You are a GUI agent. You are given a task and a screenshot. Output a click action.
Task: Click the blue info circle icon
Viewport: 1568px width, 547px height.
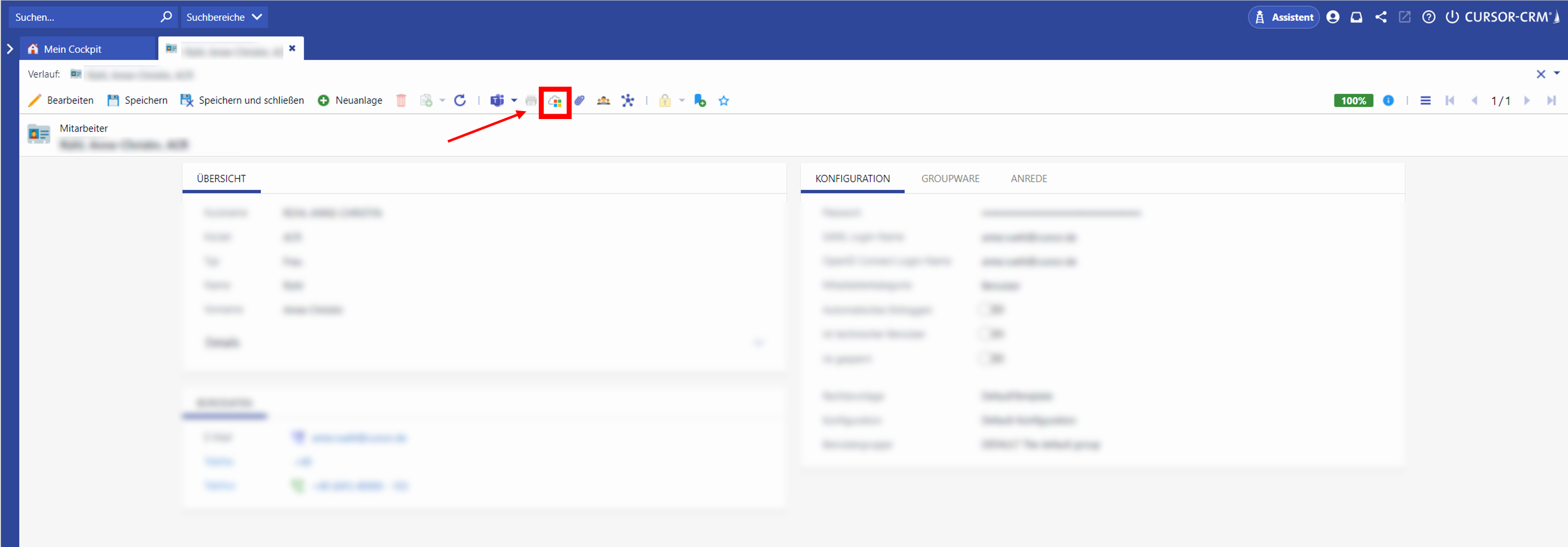(x=1388, y=101)
